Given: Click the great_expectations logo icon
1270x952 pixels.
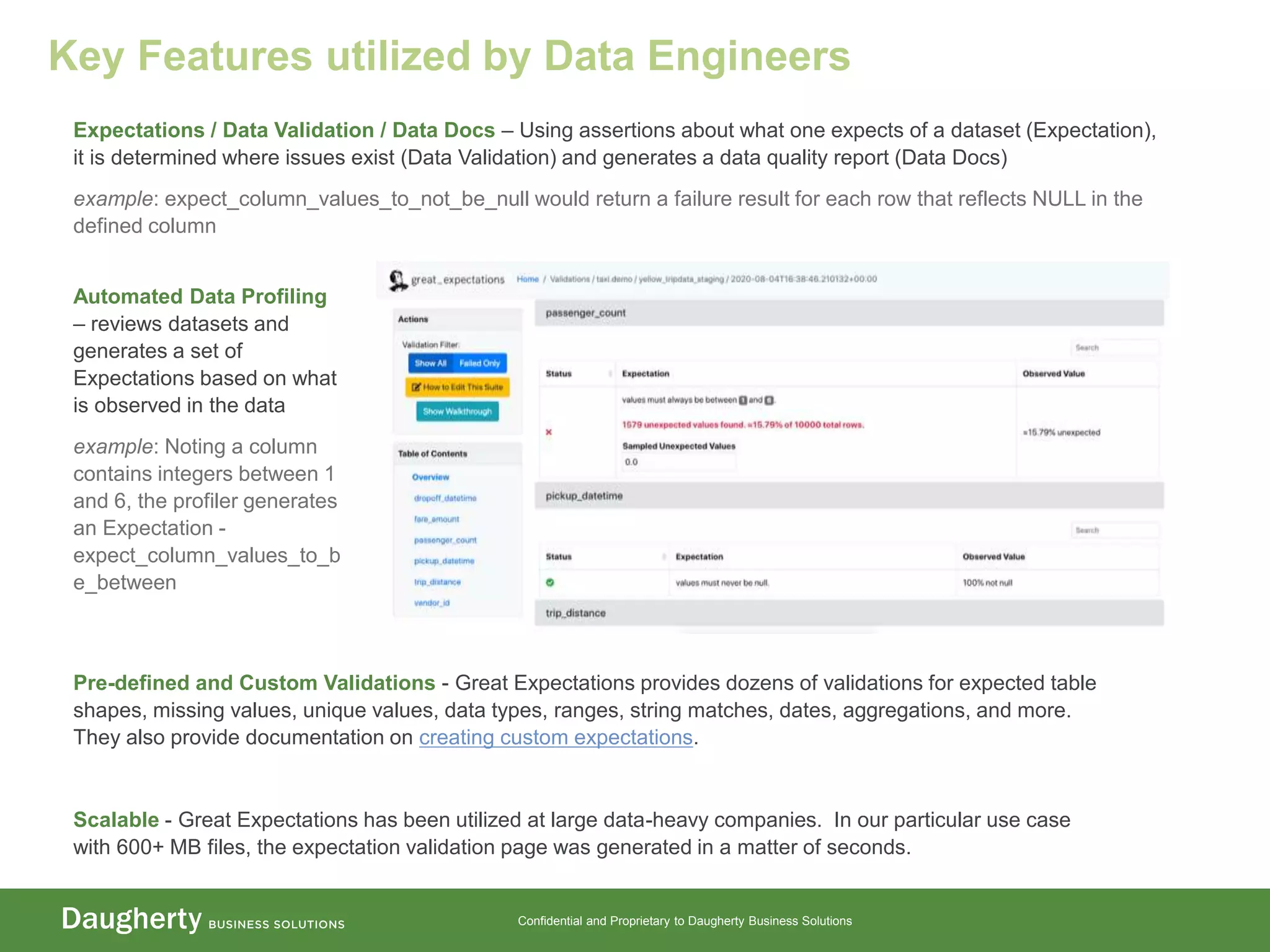Looking at the screenshot, I should pyautogui.click(x=397, y=280).
